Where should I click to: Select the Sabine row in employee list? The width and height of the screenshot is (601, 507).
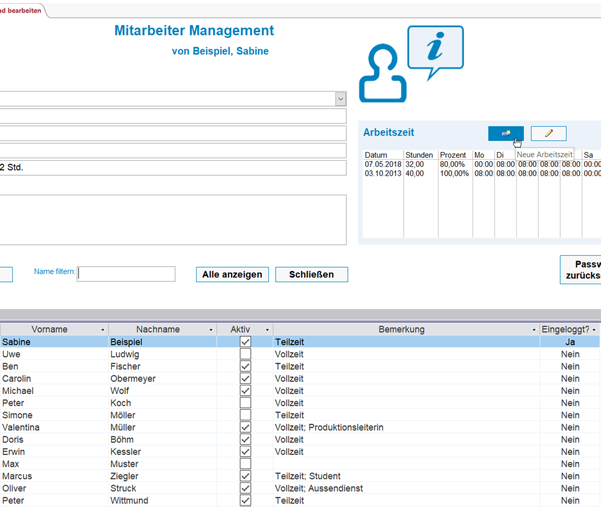coord(300,341)
